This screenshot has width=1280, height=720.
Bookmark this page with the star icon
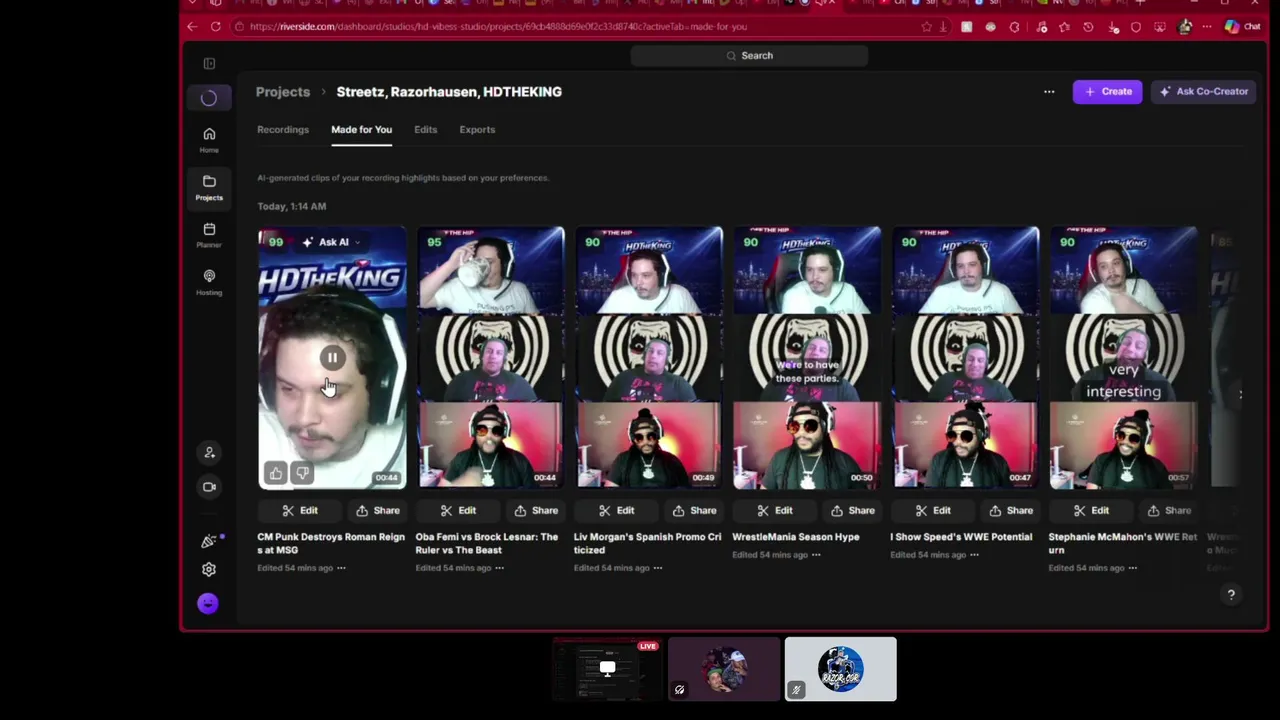point(926,27)
